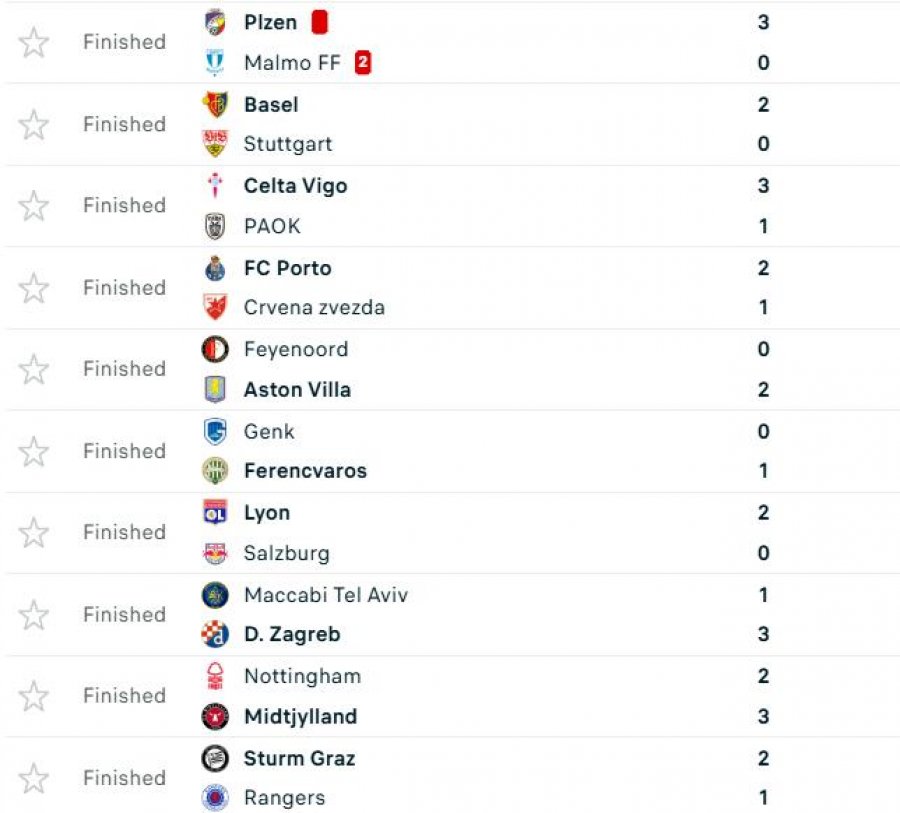Toggle favorite star for Lyon vs Salzburg
The image size is (900, 813).
point(34,532)
